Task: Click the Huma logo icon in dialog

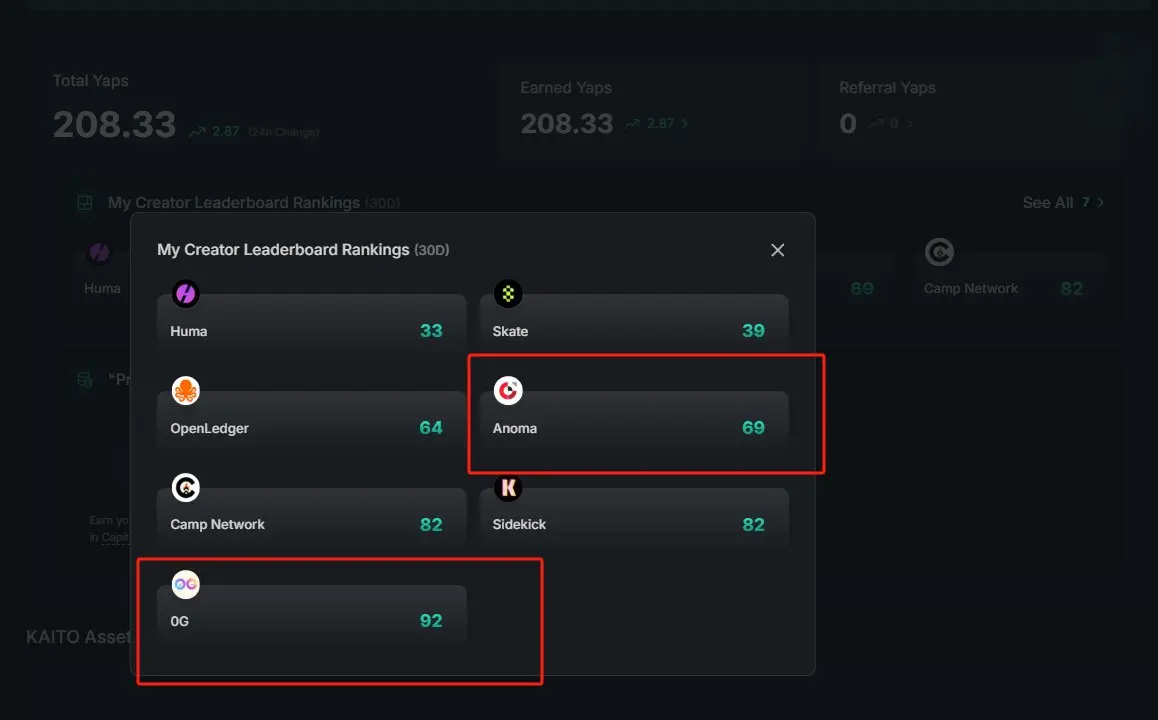Action: (185, 294)
